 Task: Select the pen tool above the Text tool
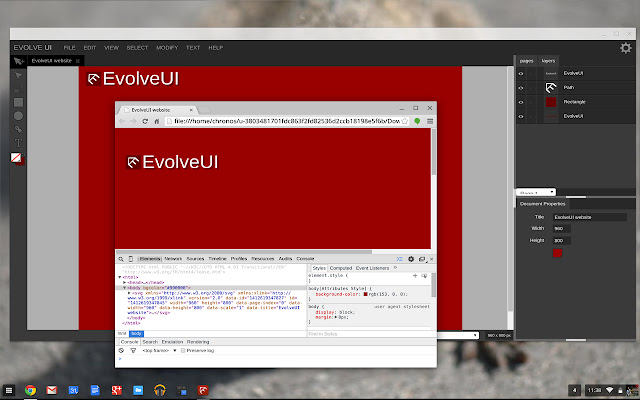pos(18,129)
